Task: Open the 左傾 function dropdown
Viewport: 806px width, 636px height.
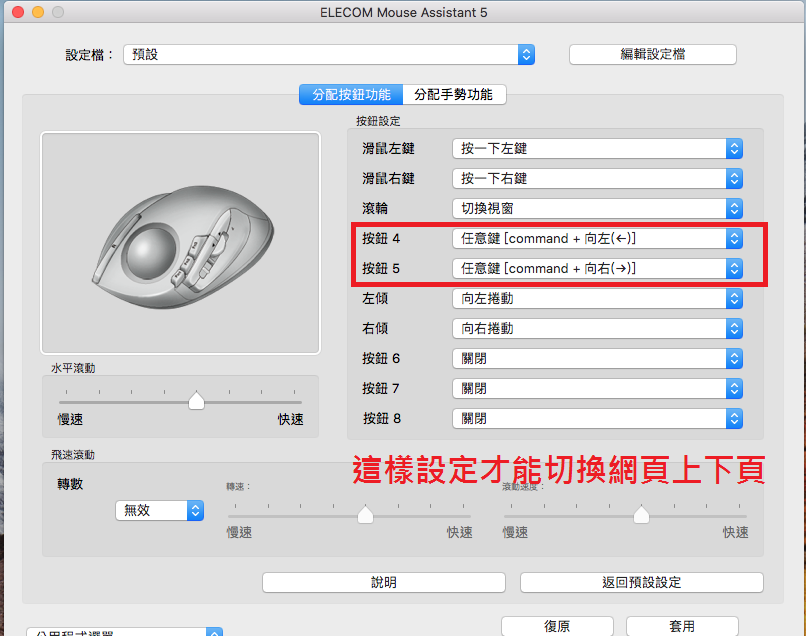Action: tap(597, 299)
